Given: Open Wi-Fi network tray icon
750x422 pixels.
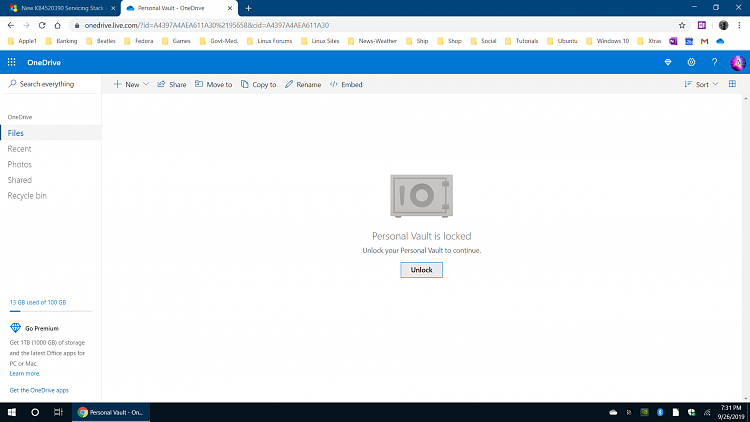Looking at the screenshot, I should [x=707, y=412].
